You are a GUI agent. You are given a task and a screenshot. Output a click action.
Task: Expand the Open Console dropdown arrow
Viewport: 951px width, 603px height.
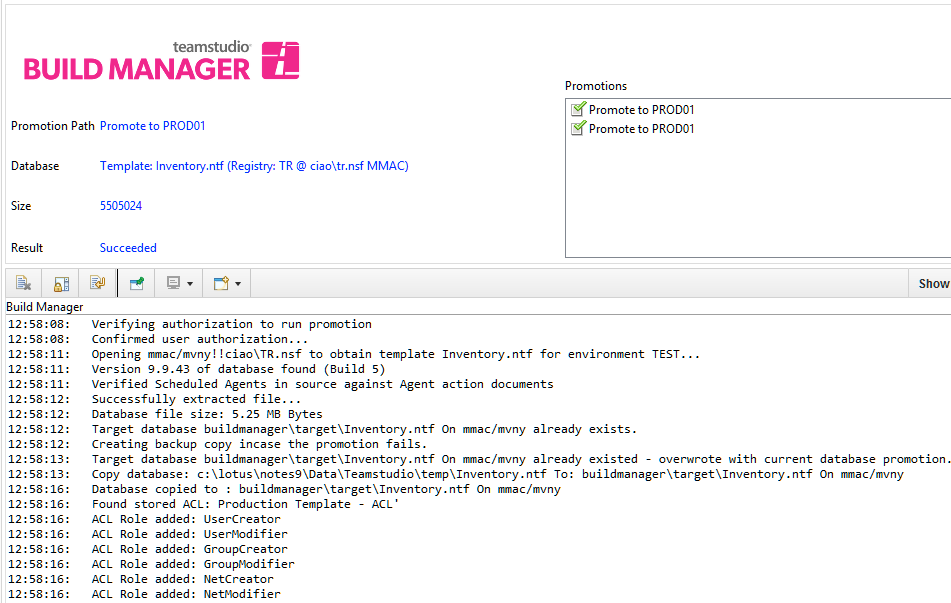pyautogui.click(x=238, y=284)
